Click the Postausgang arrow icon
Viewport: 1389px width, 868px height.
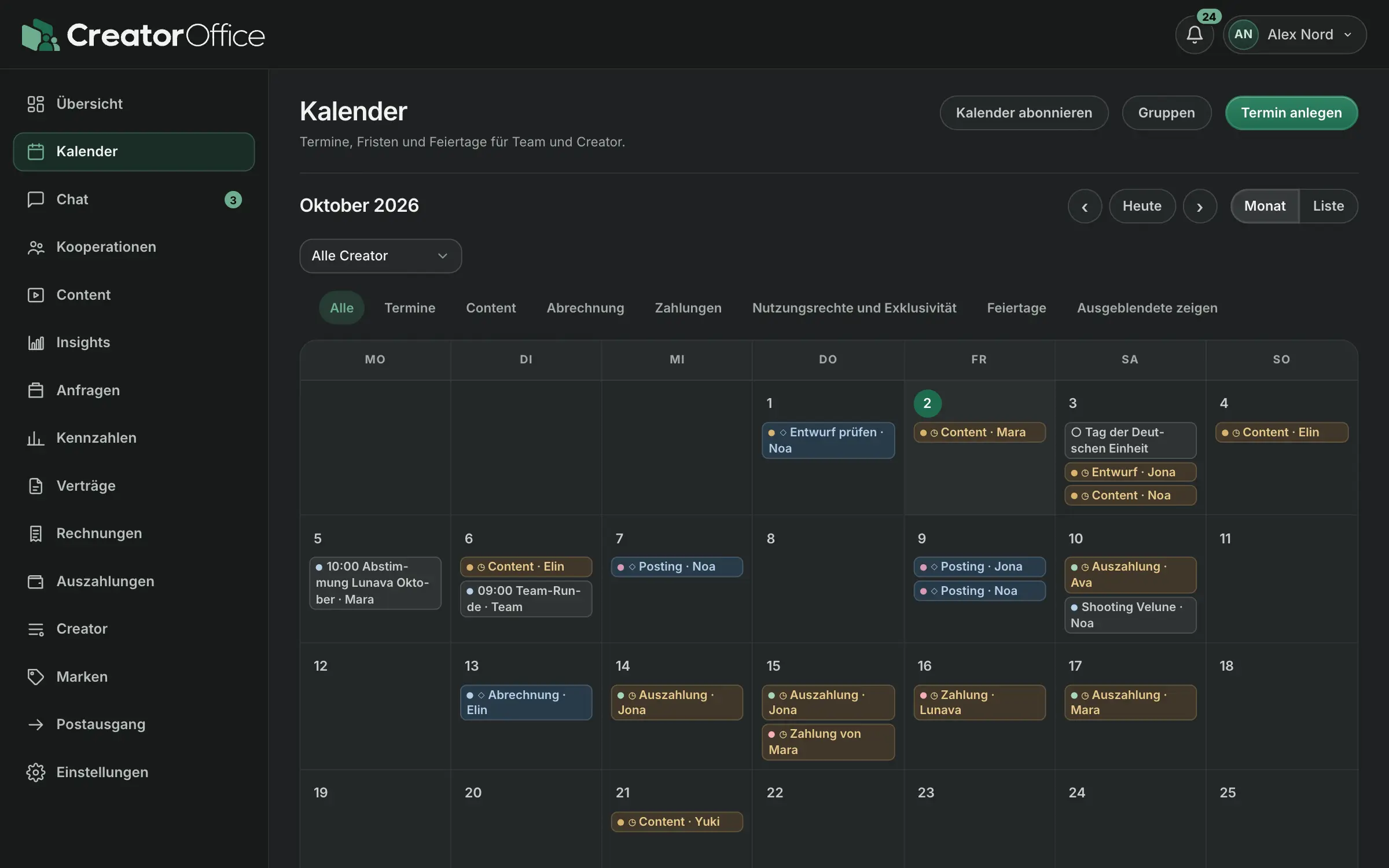click(x=36, y=724)
